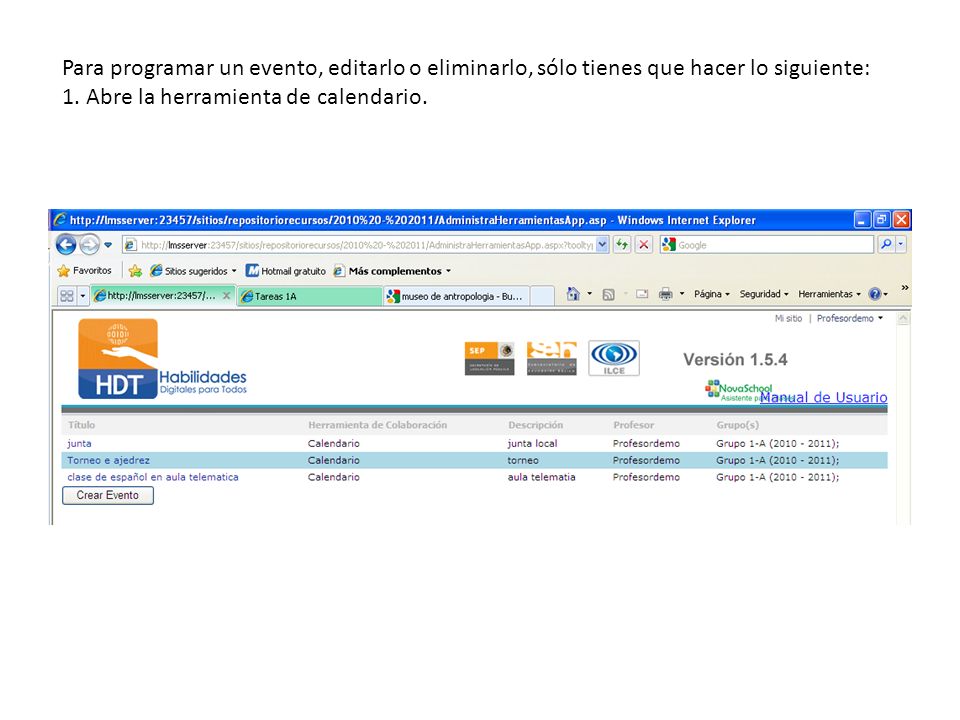Close the lmsserver tab with its X
Image resolution: width=960 pixels, height=720 pixels.
(x=227, y=296)
